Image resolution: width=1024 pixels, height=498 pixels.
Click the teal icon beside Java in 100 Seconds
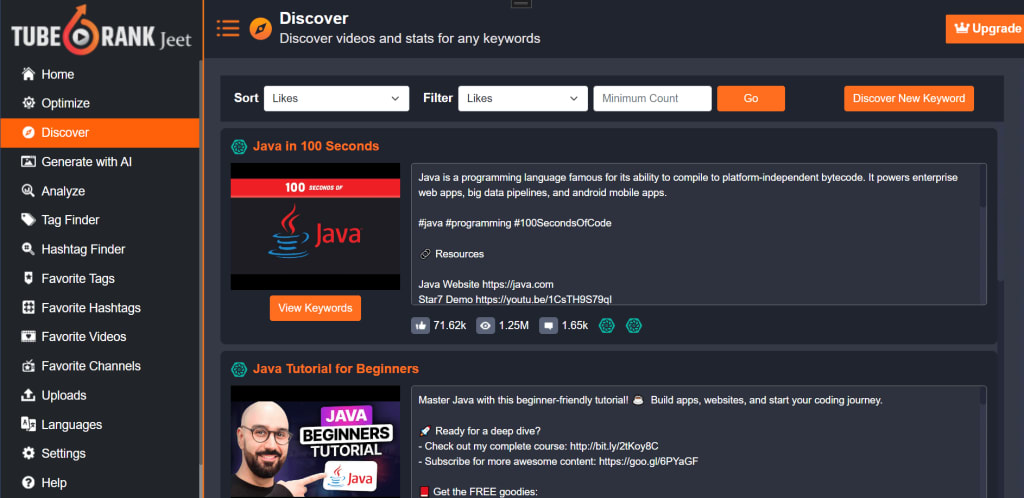(x=239, y=146)
